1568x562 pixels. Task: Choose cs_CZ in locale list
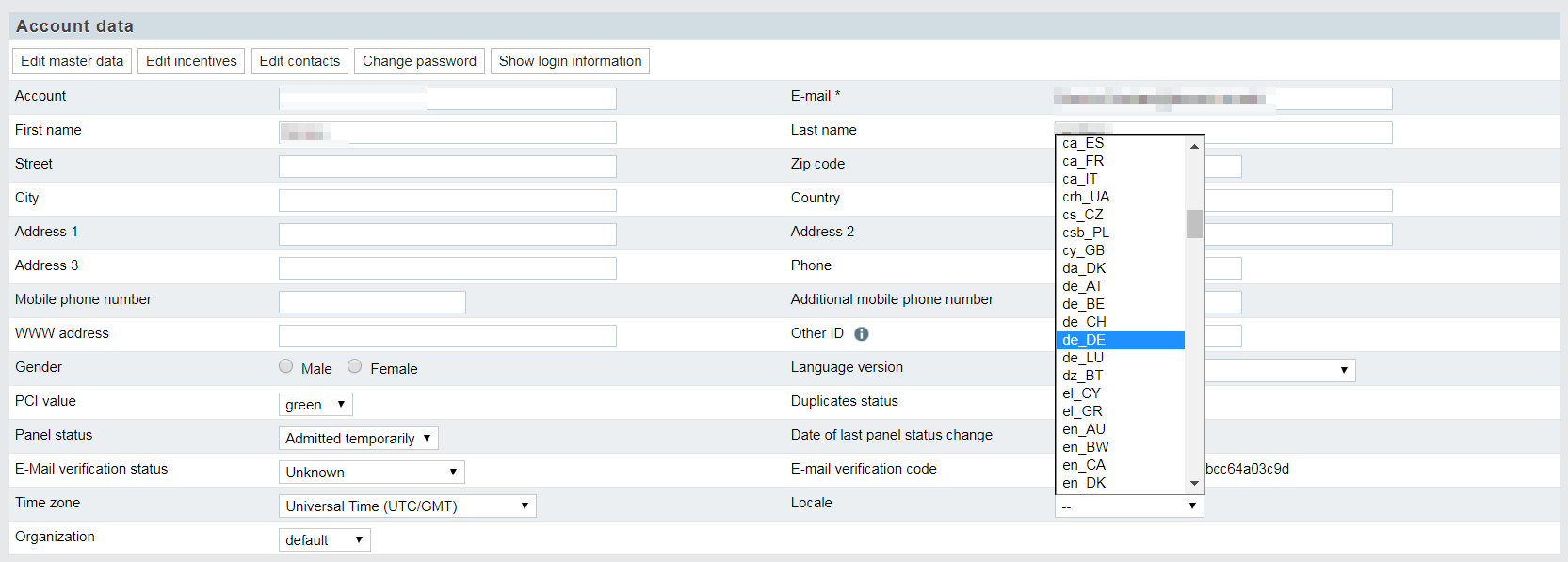[x=1121, y=215]
